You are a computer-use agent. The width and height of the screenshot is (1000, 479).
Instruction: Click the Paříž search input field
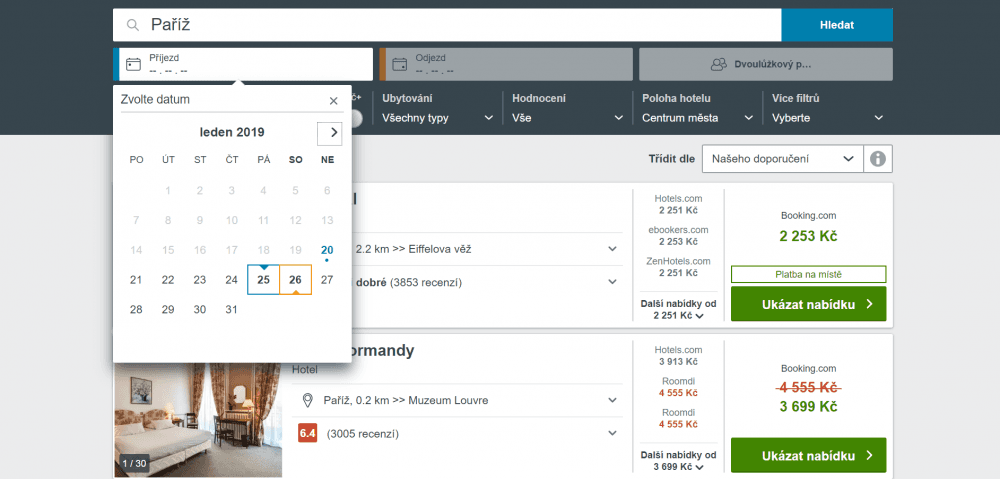[460, 25]
